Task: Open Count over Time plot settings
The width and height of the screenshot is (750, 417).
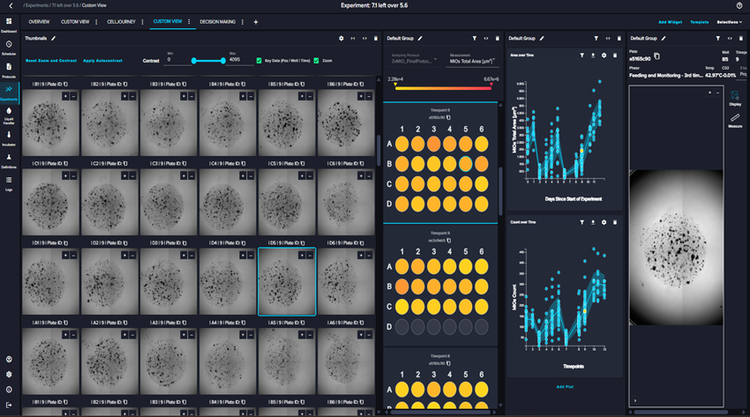Action: 604,222
